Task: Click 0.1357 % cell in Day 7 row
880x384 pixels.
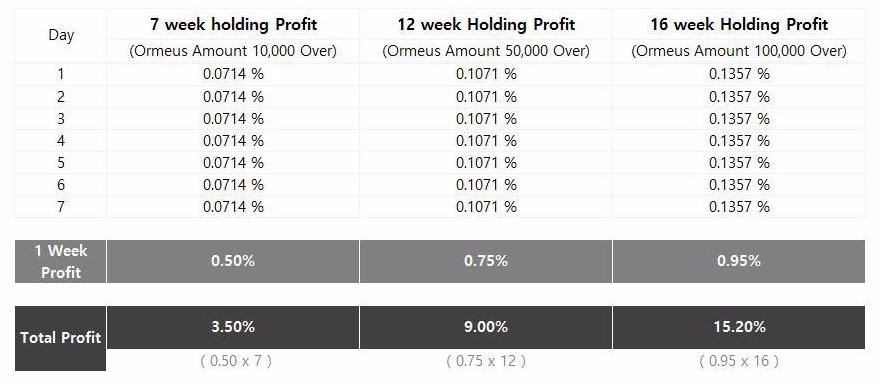Action: [x=739, y=207]
